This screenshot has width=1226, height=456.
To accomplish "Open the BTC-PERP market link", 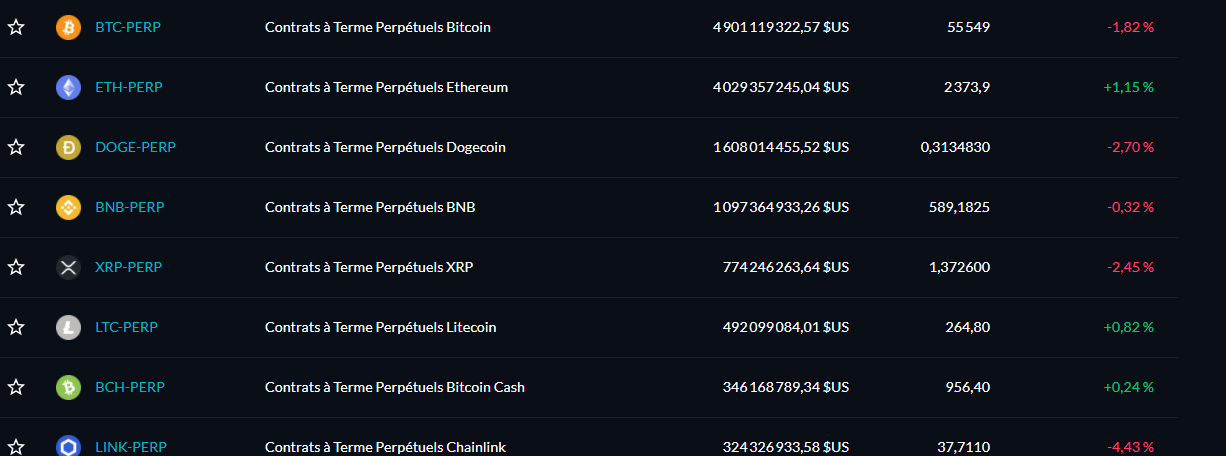I will tap(127, 27).
